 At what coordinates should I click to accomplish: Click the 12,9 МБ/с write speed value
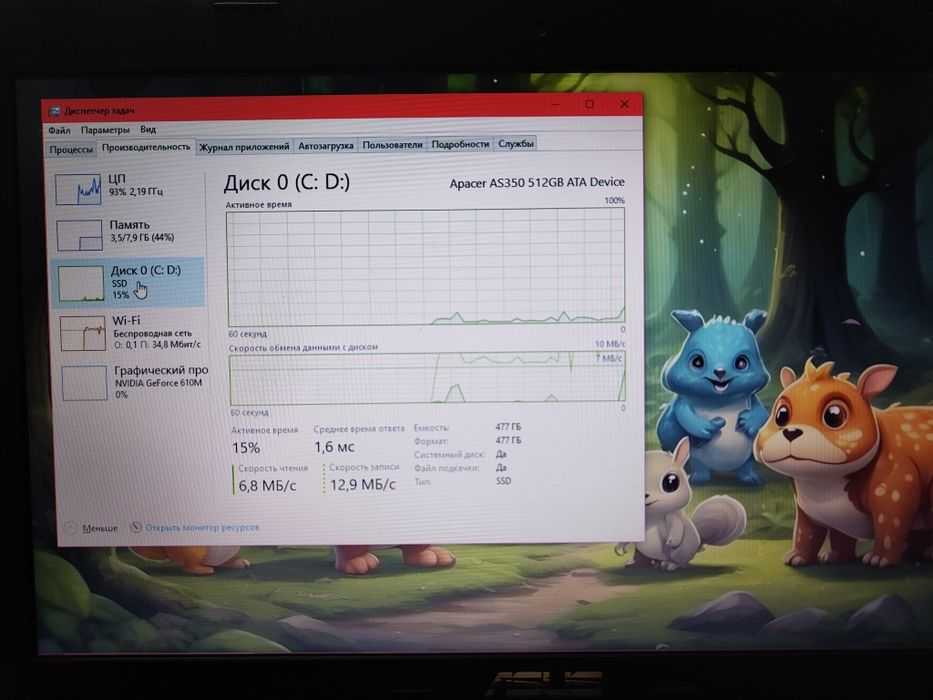point(362,485)
